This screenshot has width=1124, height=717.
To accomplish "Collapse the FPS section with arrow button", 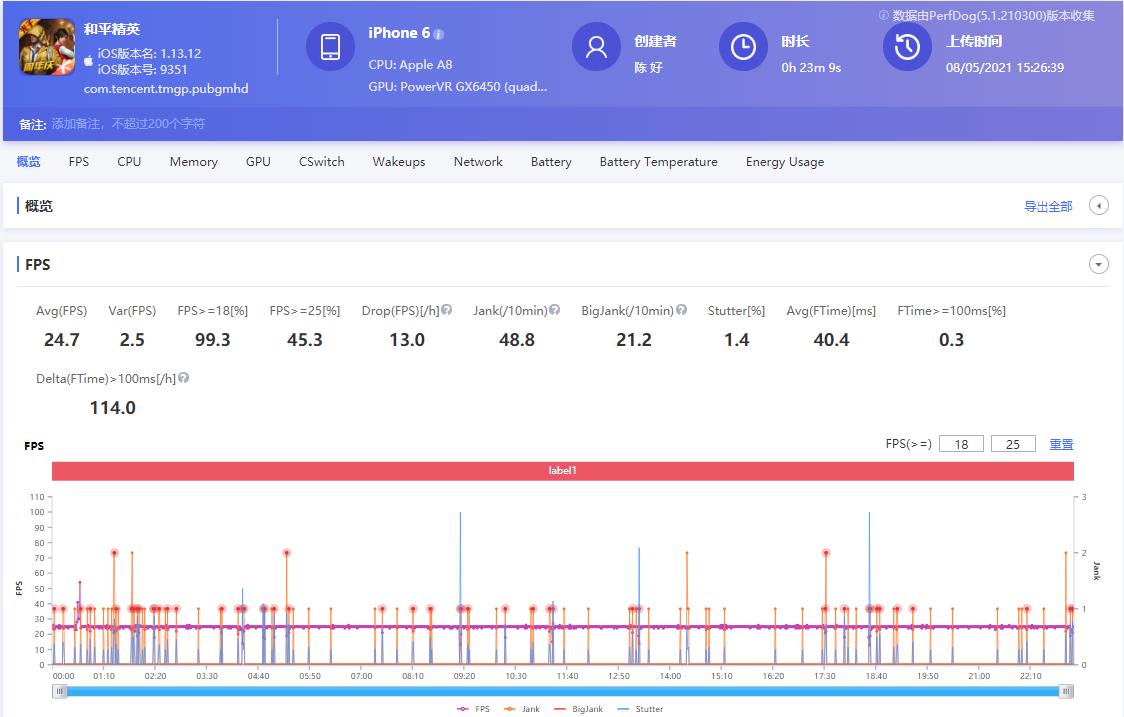I will point(1098,264).
